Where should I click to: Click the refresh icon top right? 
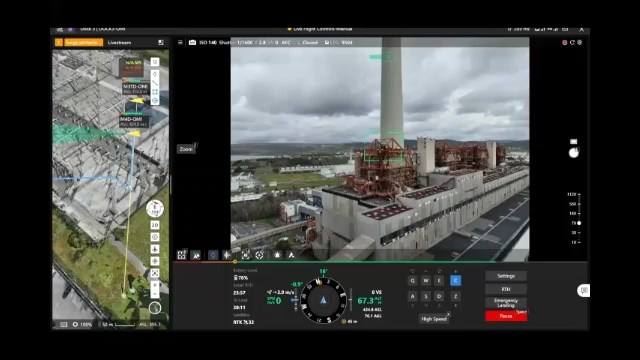pyautogui.click(x=572, y=42)
